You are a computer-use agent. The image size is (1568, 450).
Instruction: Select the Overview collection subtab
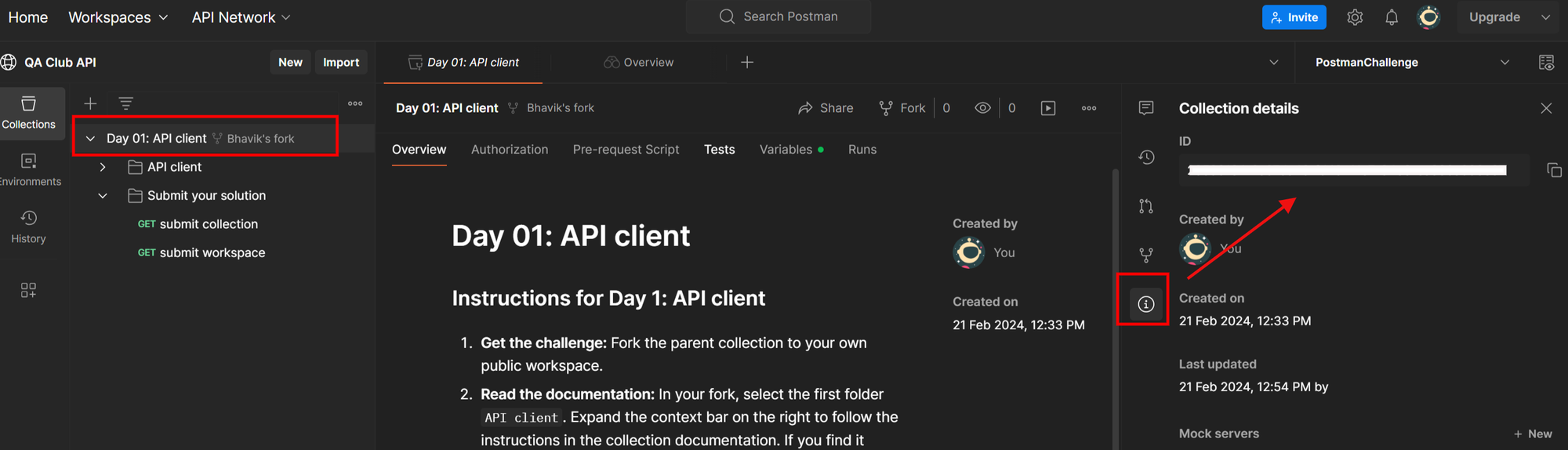click(x=419, y=150)
